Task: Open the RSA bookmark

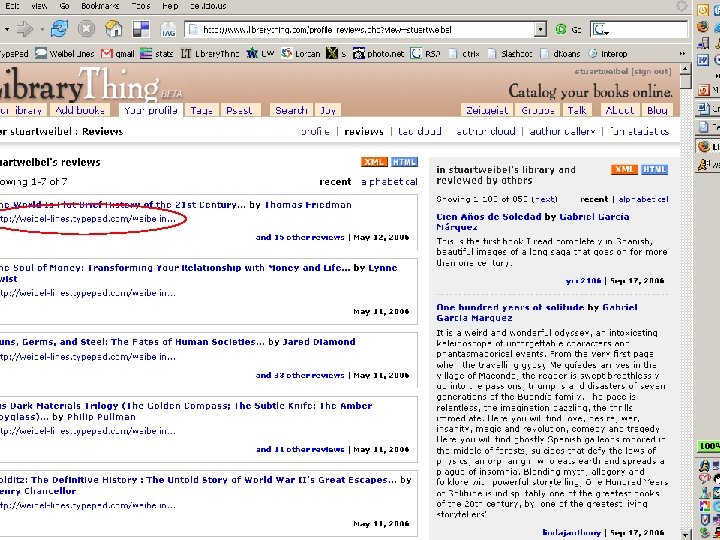Action: point(425,54)
